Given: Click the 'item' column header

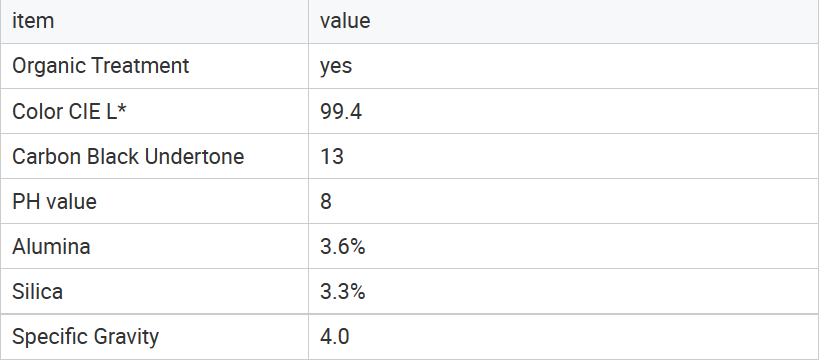Looking at the screenshot, I should point(154,21).
